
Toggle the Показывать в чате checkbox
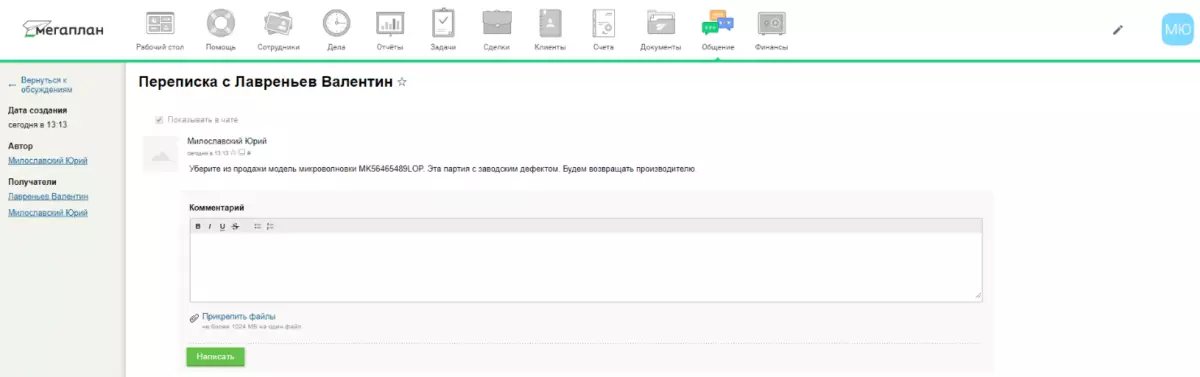click(159, 120)
